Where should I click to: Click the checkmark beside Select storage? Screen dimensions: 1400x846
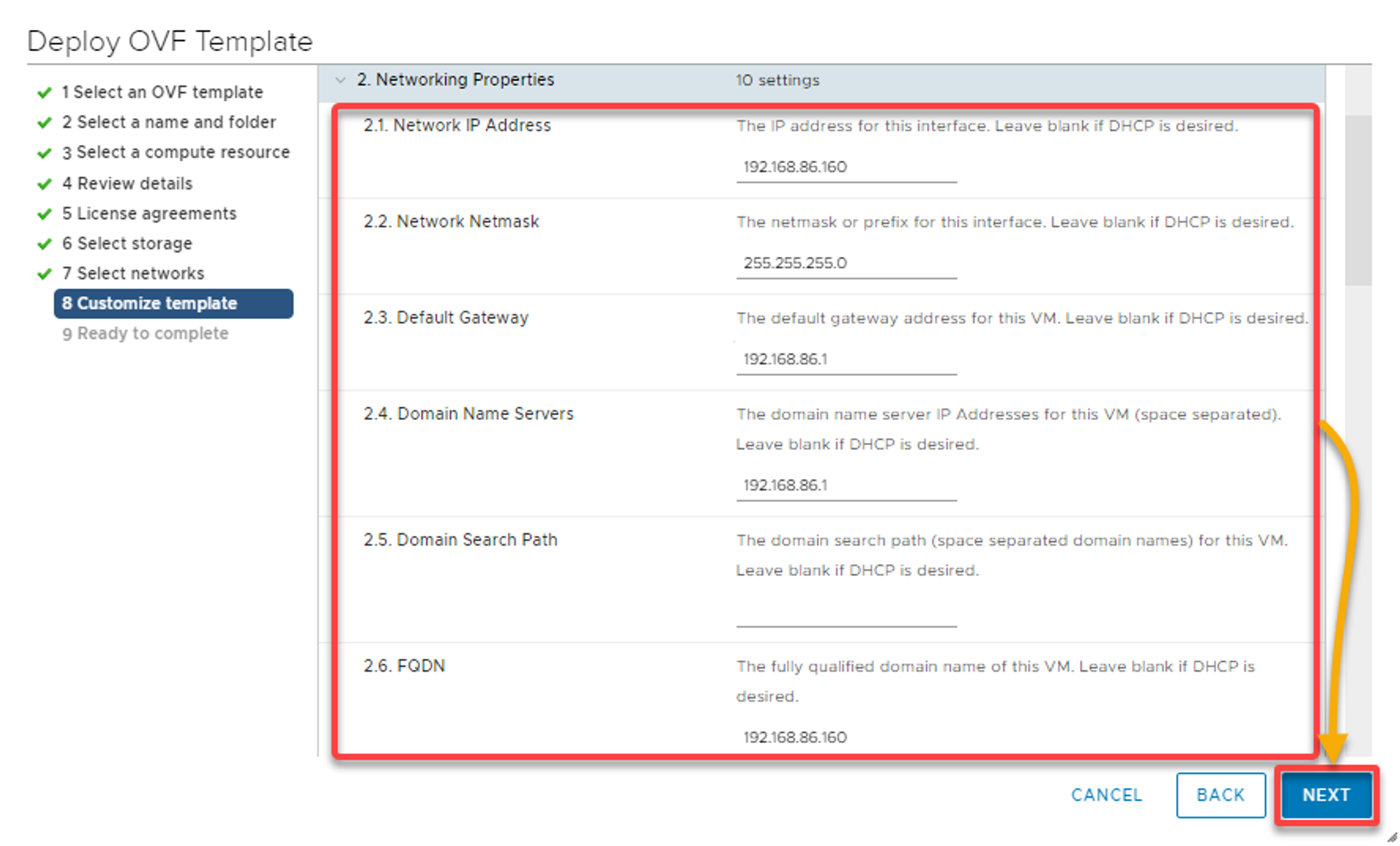point(44,243)
